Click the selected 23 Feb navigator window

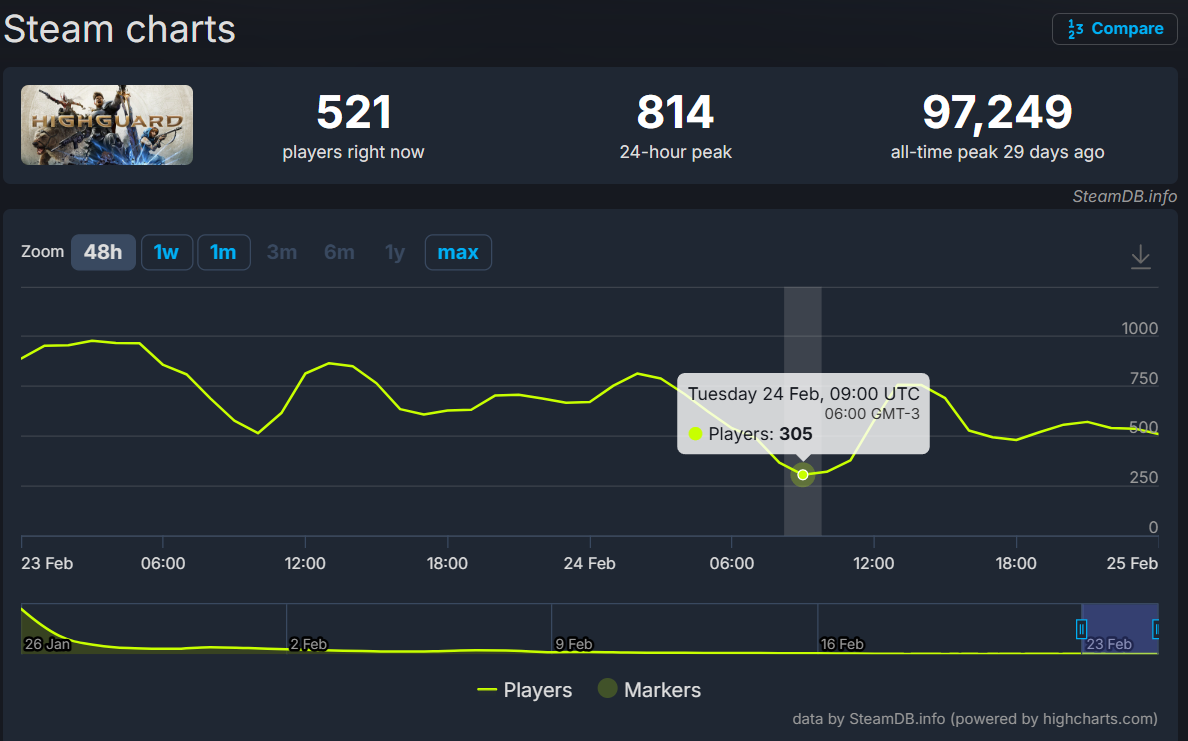click(x=1119, y=629)
